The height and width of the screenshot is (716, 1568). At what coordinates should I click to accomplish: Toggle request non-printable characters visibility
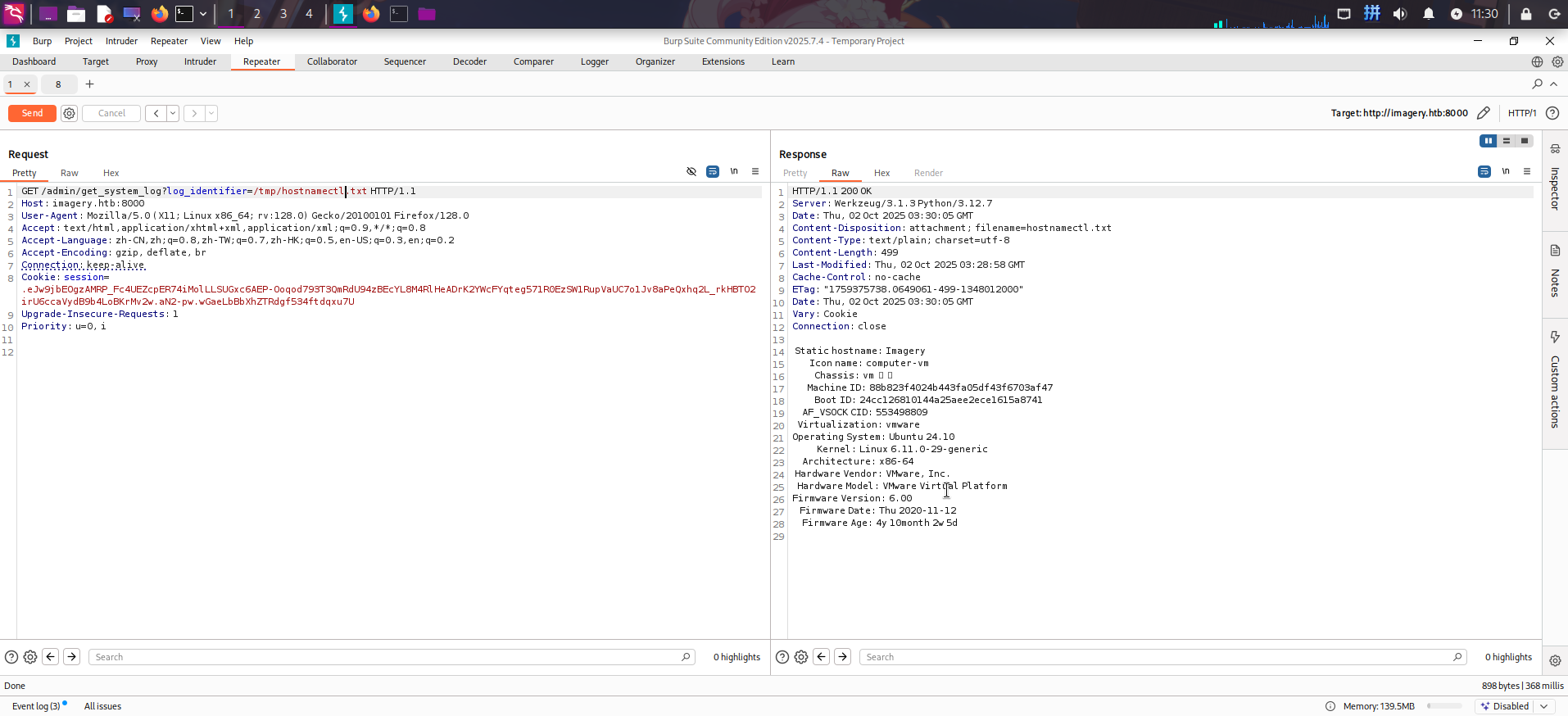(691, 171)
